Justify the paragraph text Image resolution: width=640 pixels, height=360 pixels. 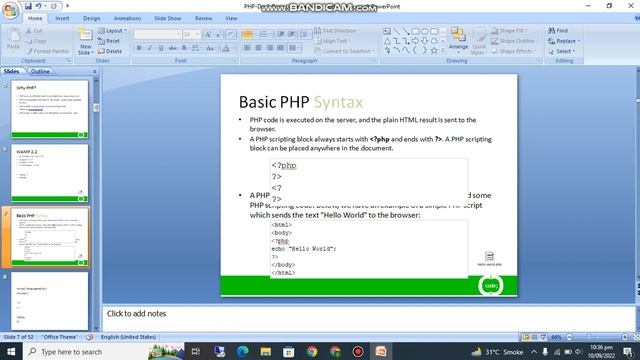point(280,48)
